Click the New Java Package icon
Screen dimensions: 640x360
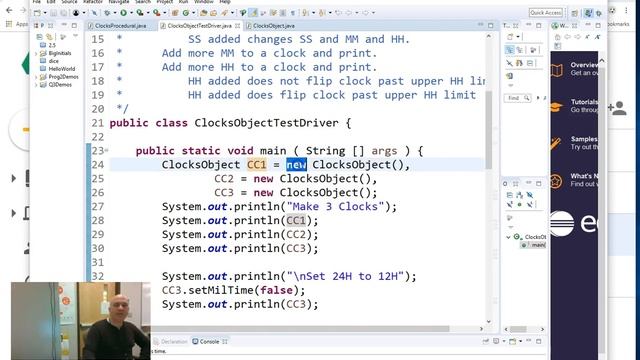pyautogui.click(x=176, y=13)
